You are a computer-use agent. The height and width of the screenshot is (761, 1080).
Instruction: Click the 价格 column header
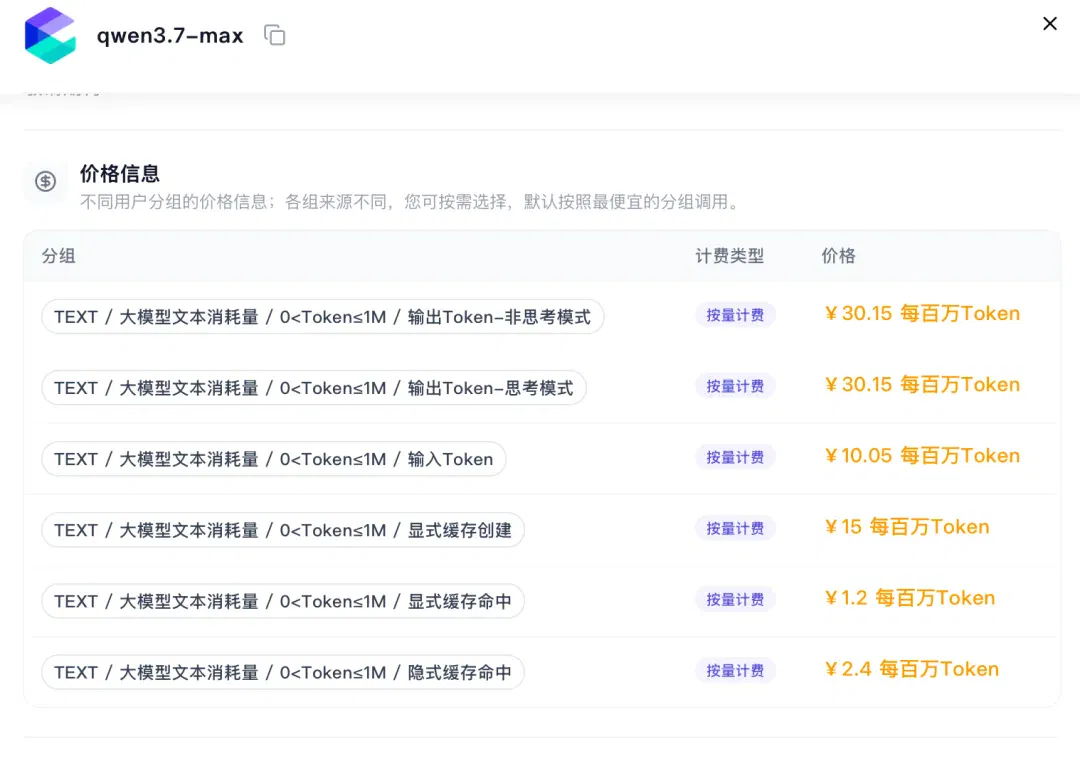pos(838,256)
